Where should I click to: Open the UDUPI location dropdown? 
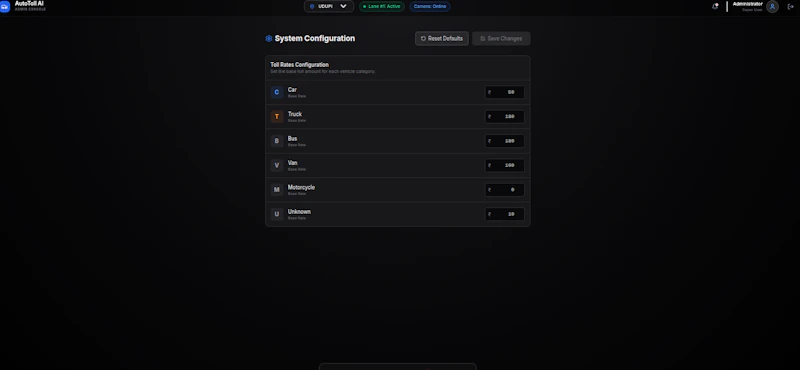coord(329,6)
